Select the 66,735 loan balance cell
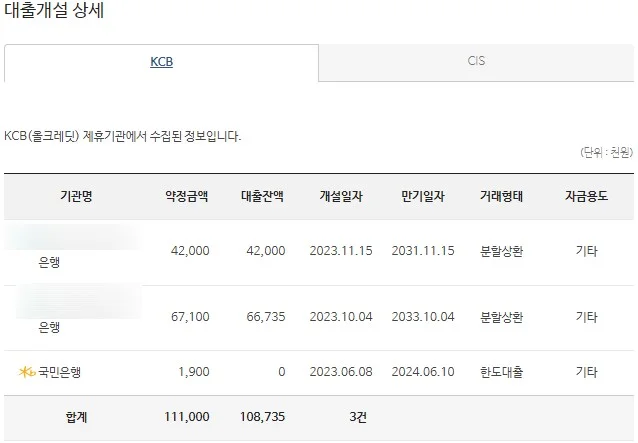The height and width of the screenshot is (443, 638). (265, 317)
